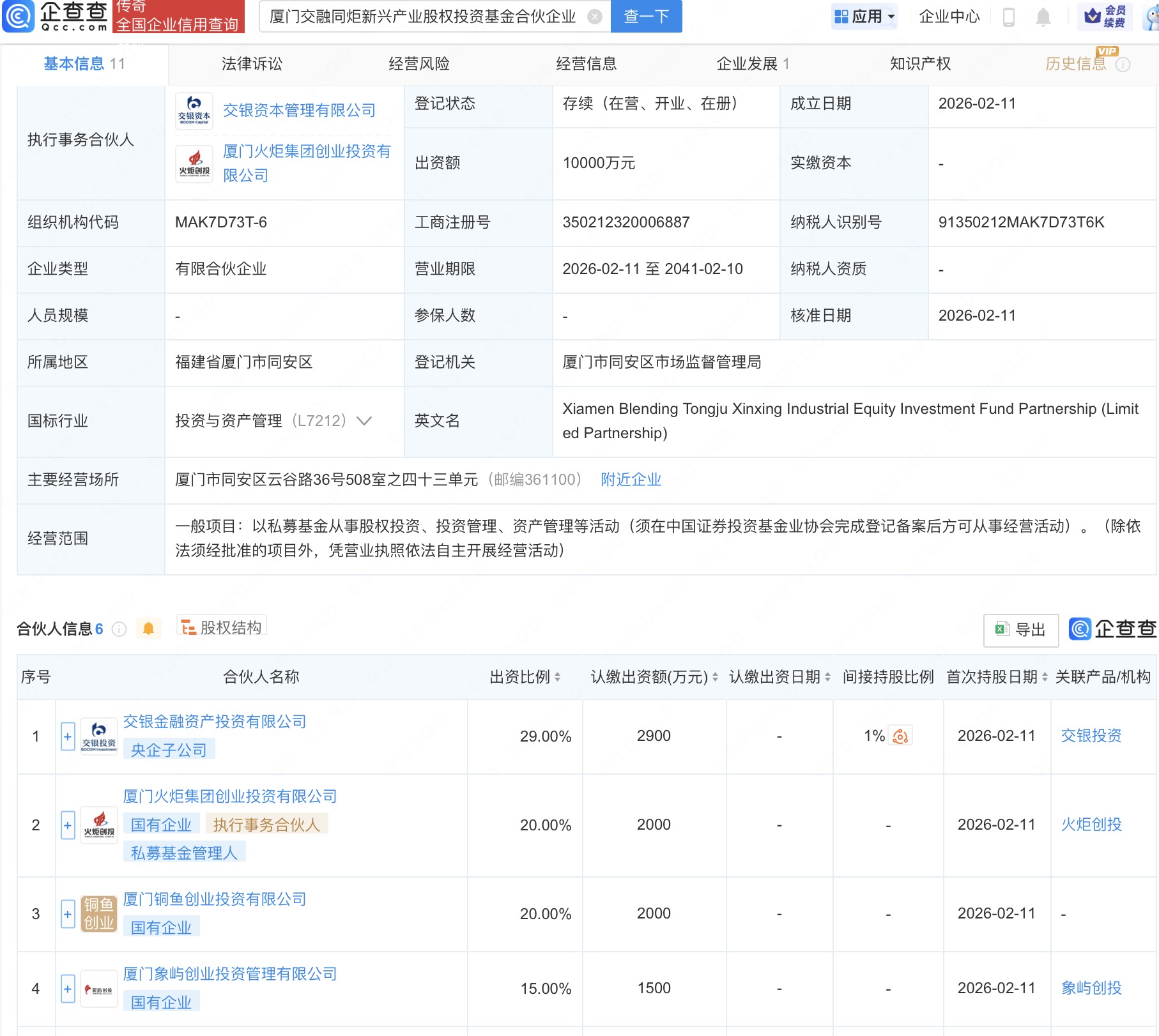Image resolution: width=1159 pixels, height=1036 pixels.
Task: Sort by 认缴出资额 column
Action: tap(715, 677)
